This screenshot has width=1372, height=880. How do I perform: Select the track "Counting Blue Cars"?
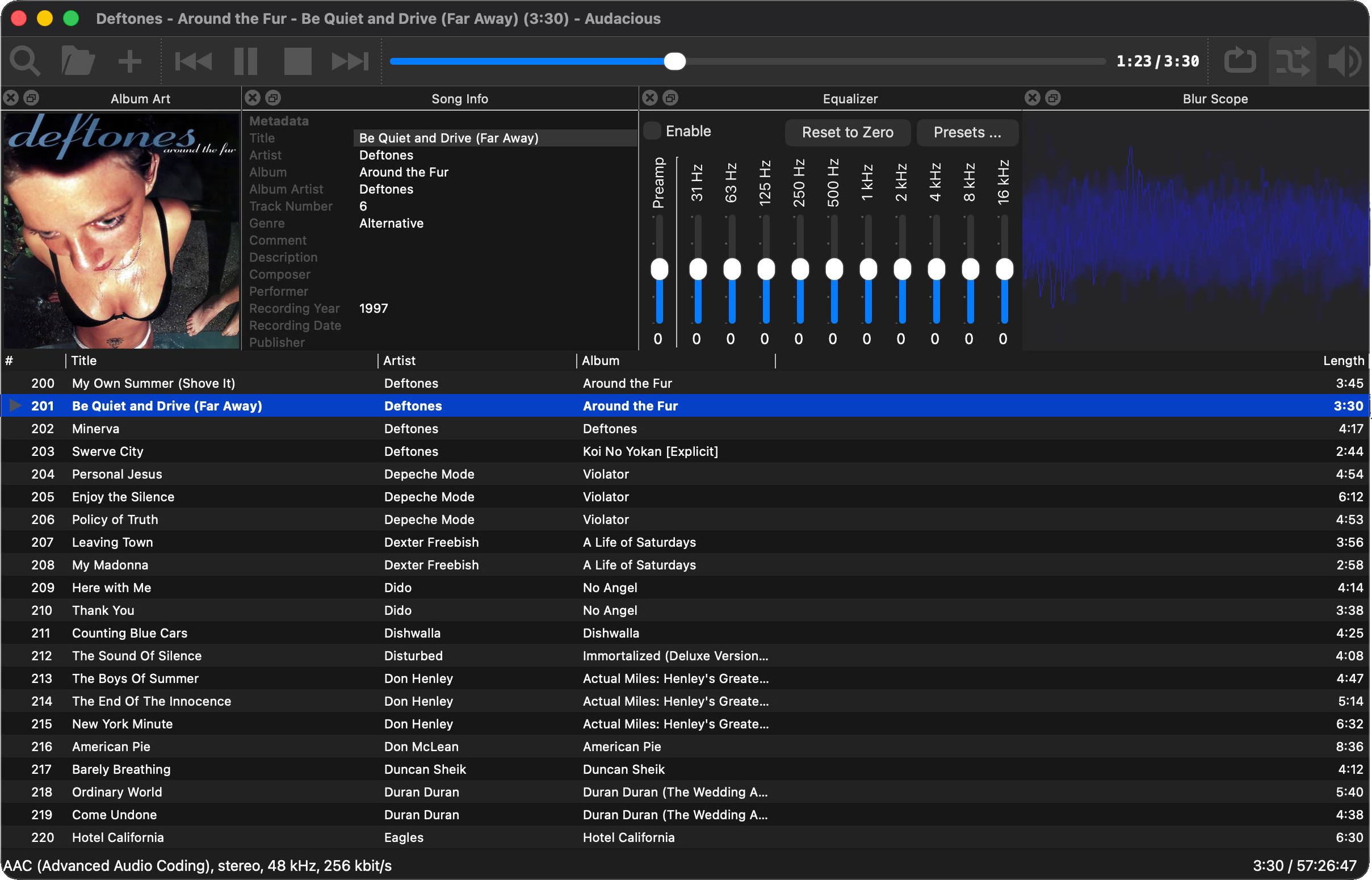pyautogui.click(x=685, y=634)
